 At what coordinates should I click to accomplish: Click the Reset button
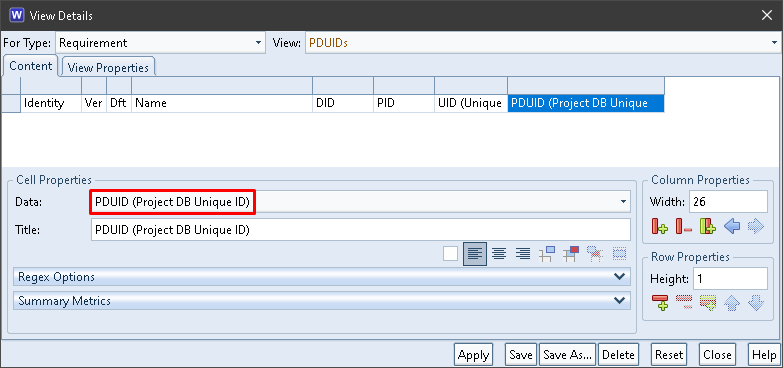(669, 355)
